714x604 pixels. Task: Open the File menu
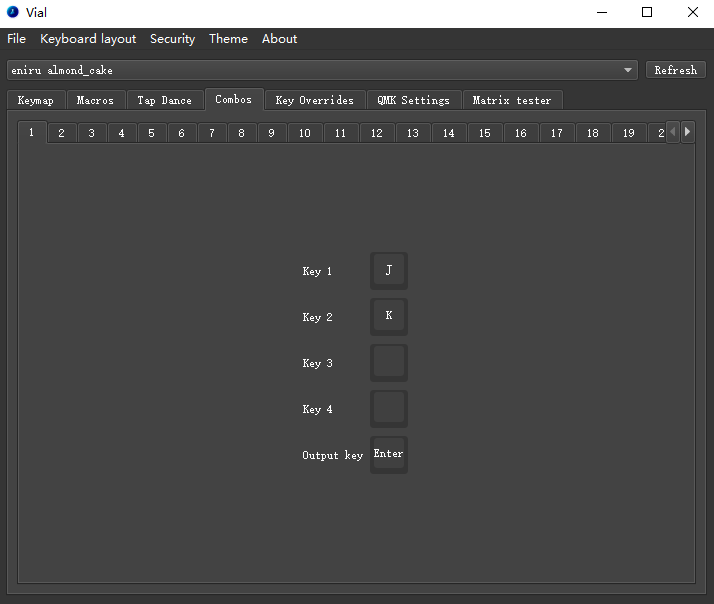pyautogui.click(x=16, y=39)
